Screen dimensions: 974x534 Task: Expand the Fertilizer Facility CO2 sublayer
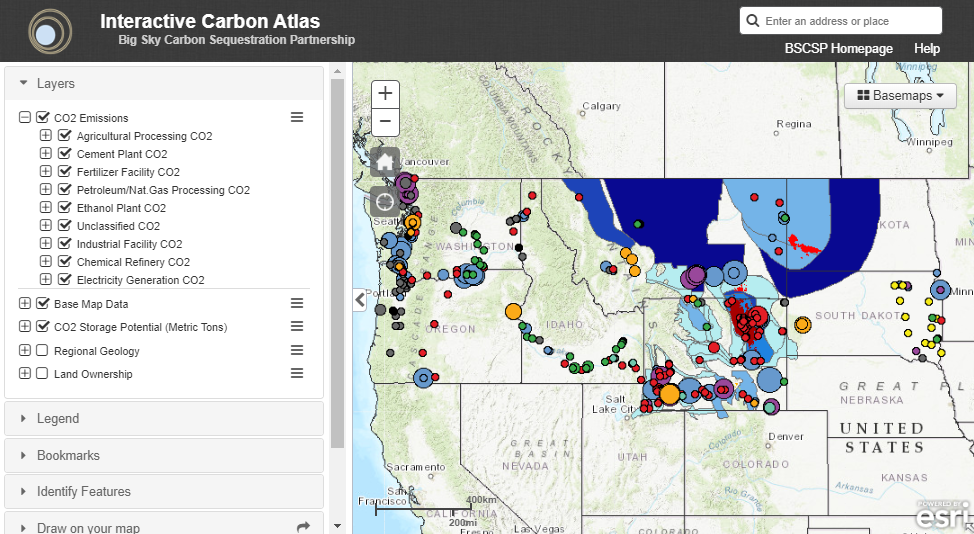coord(45,172)
